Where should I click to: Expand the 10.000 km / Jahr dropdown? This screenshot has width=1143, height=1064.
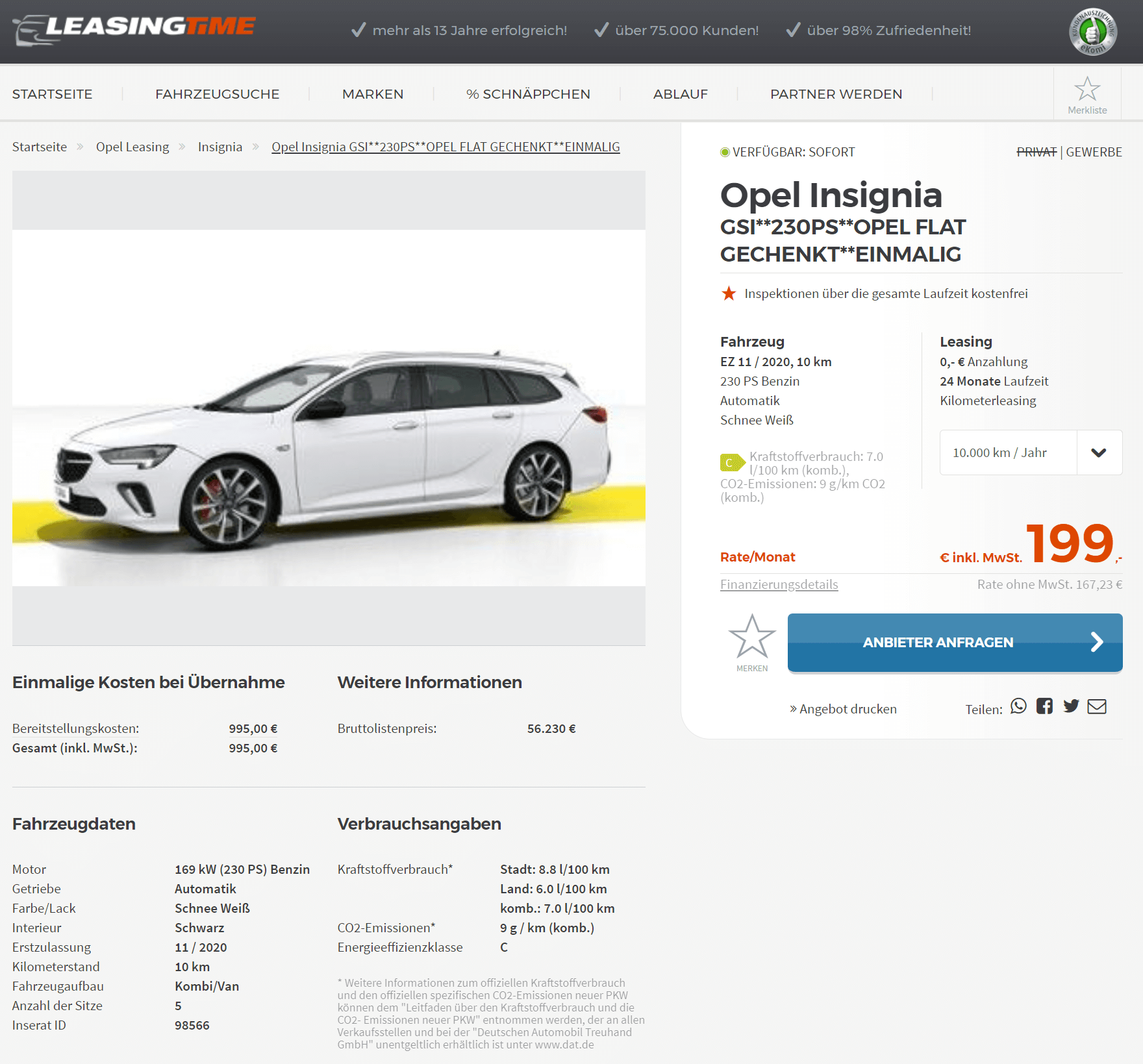pyautogui.click(x=1031, y=452)
